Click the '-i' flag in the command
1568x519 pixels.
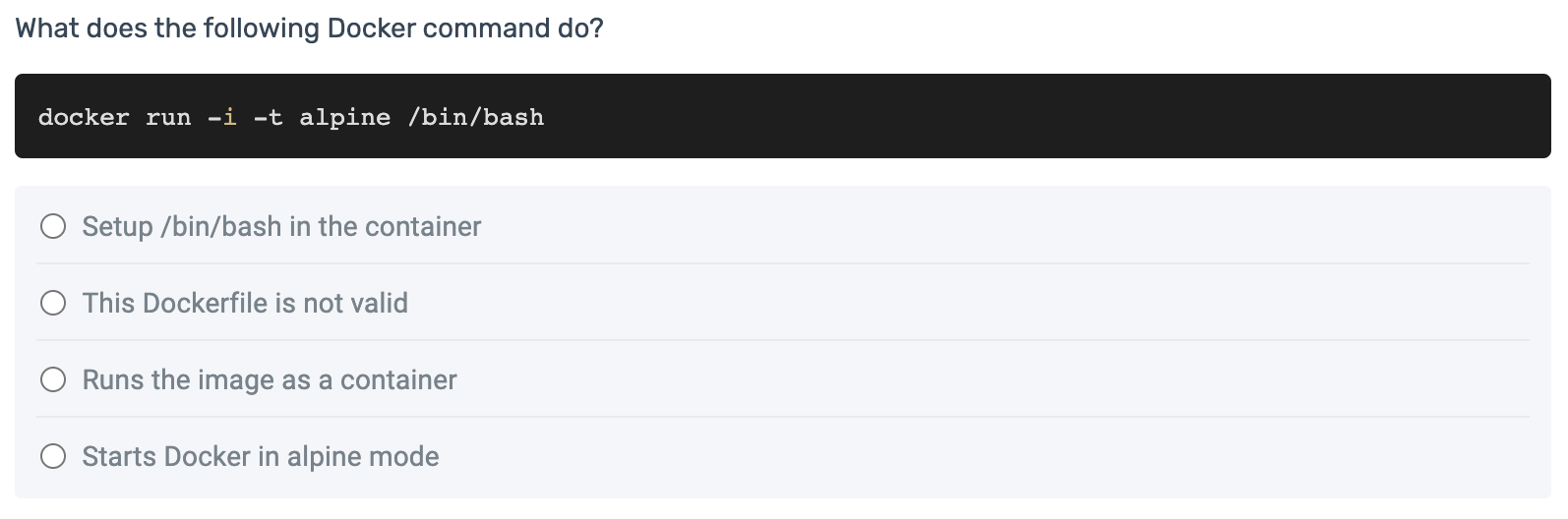pos(222,117)
